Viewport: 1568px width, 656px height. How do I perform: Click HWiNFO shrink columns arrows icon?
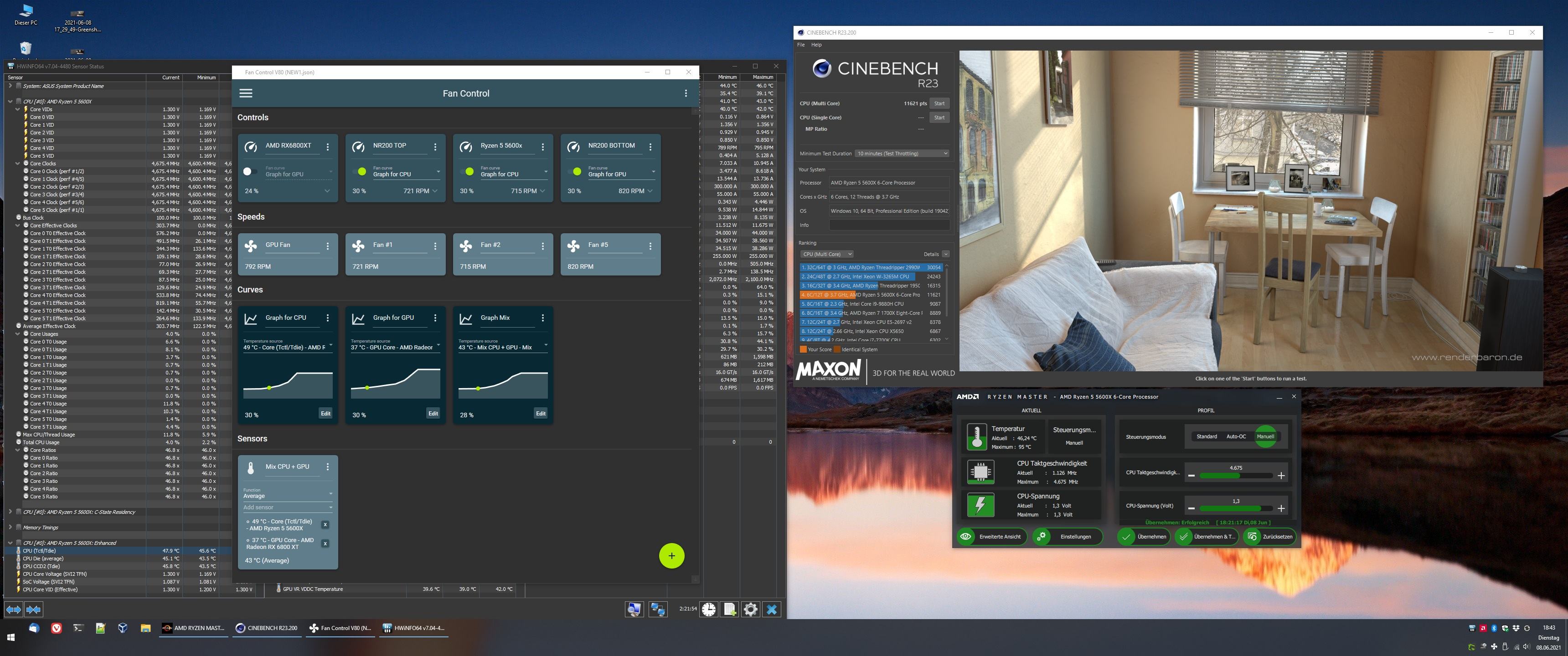point(34,609)
